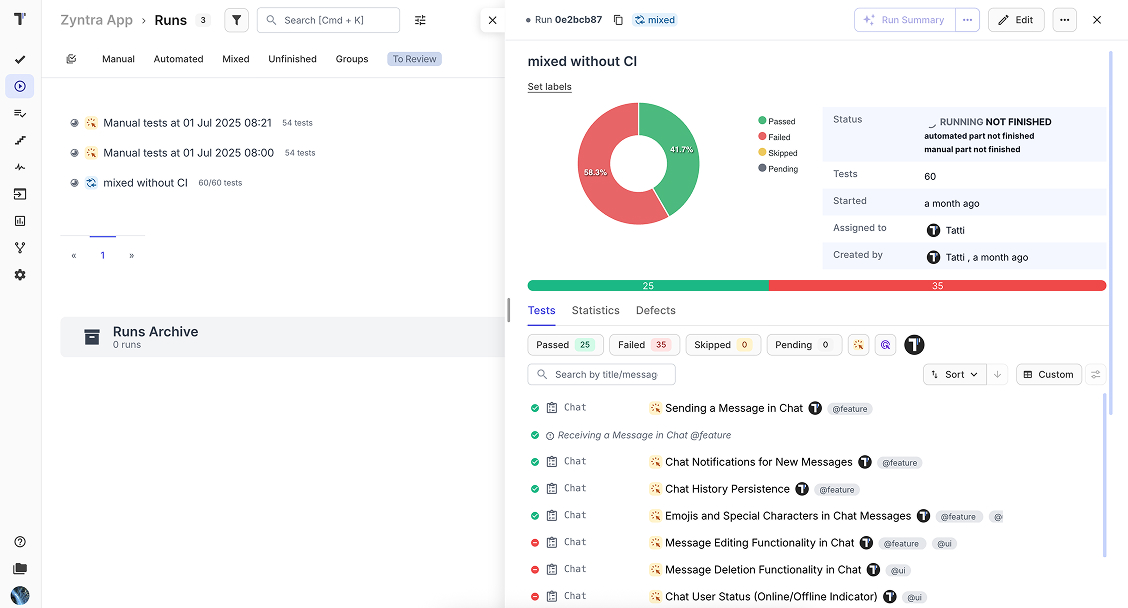This screenshot has height=608, width=1128.
Task: Switch to the Statistics tab
Action: [x=595, y=311]
